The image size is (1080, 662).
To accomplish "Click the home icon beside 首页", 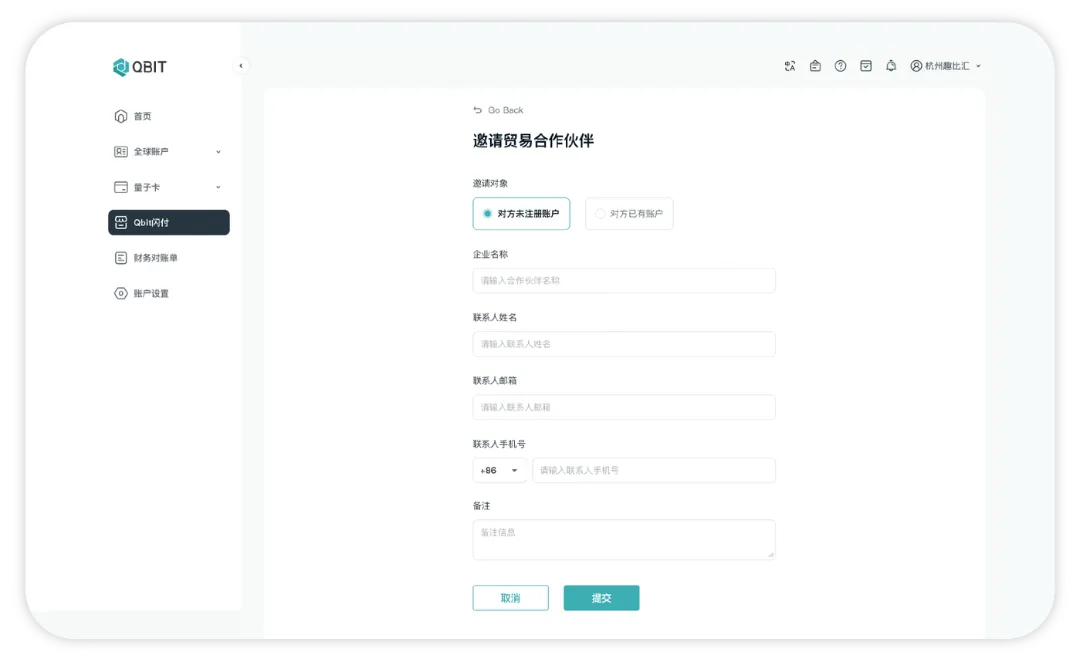I will coord(121,116).
